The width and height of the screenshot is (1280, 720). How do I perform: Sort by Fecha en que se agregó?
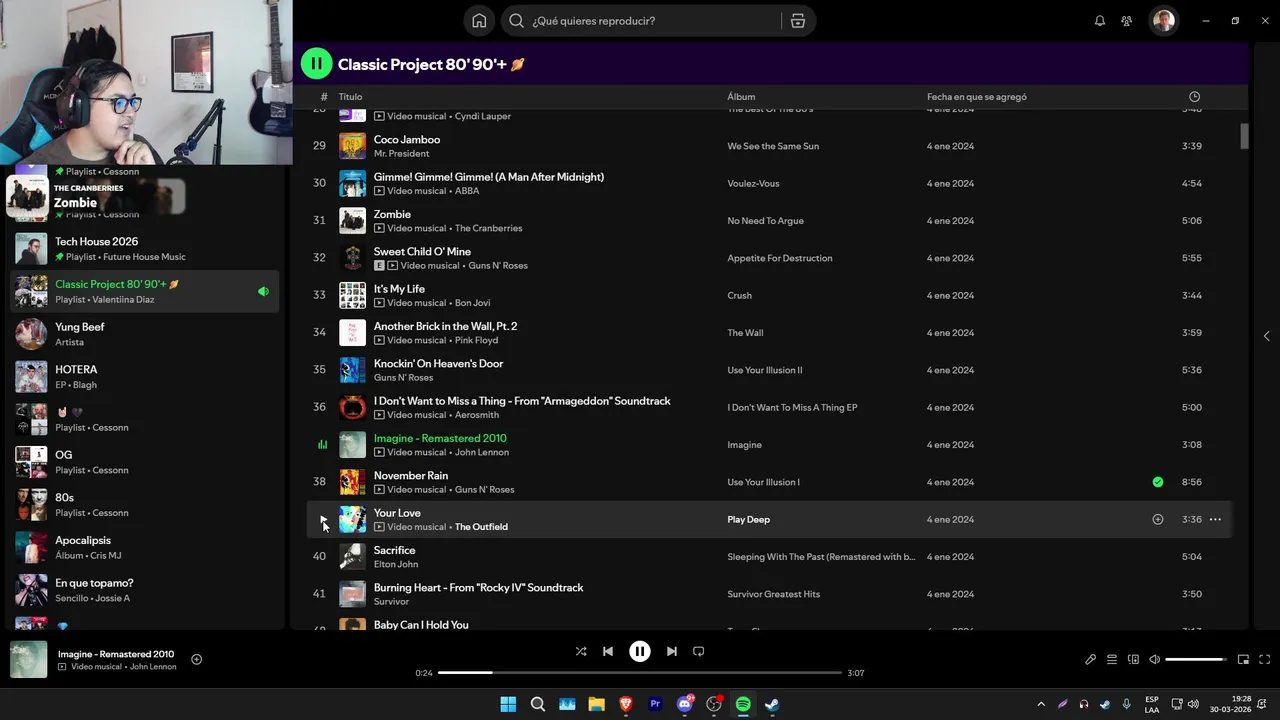point(976,97)
